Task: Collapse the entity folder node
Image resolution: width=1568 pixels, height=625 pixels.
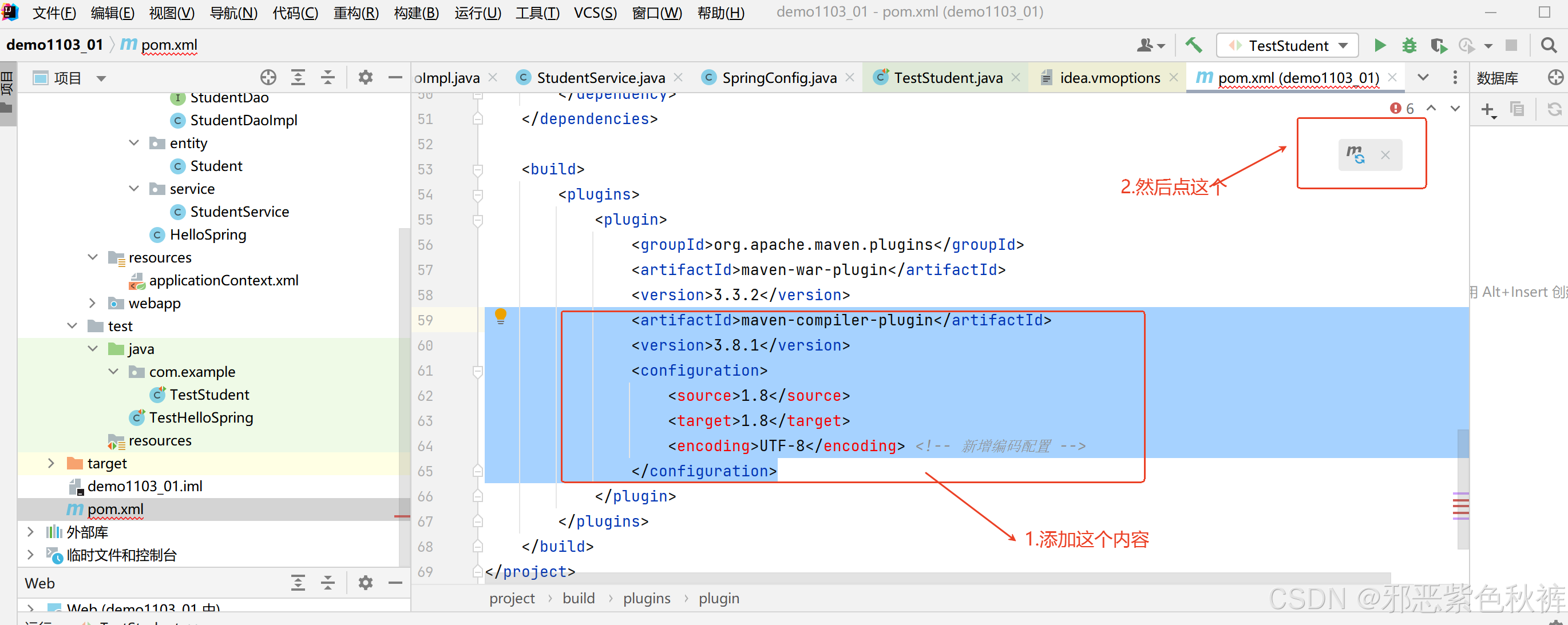Action: [x=134, y=143]
